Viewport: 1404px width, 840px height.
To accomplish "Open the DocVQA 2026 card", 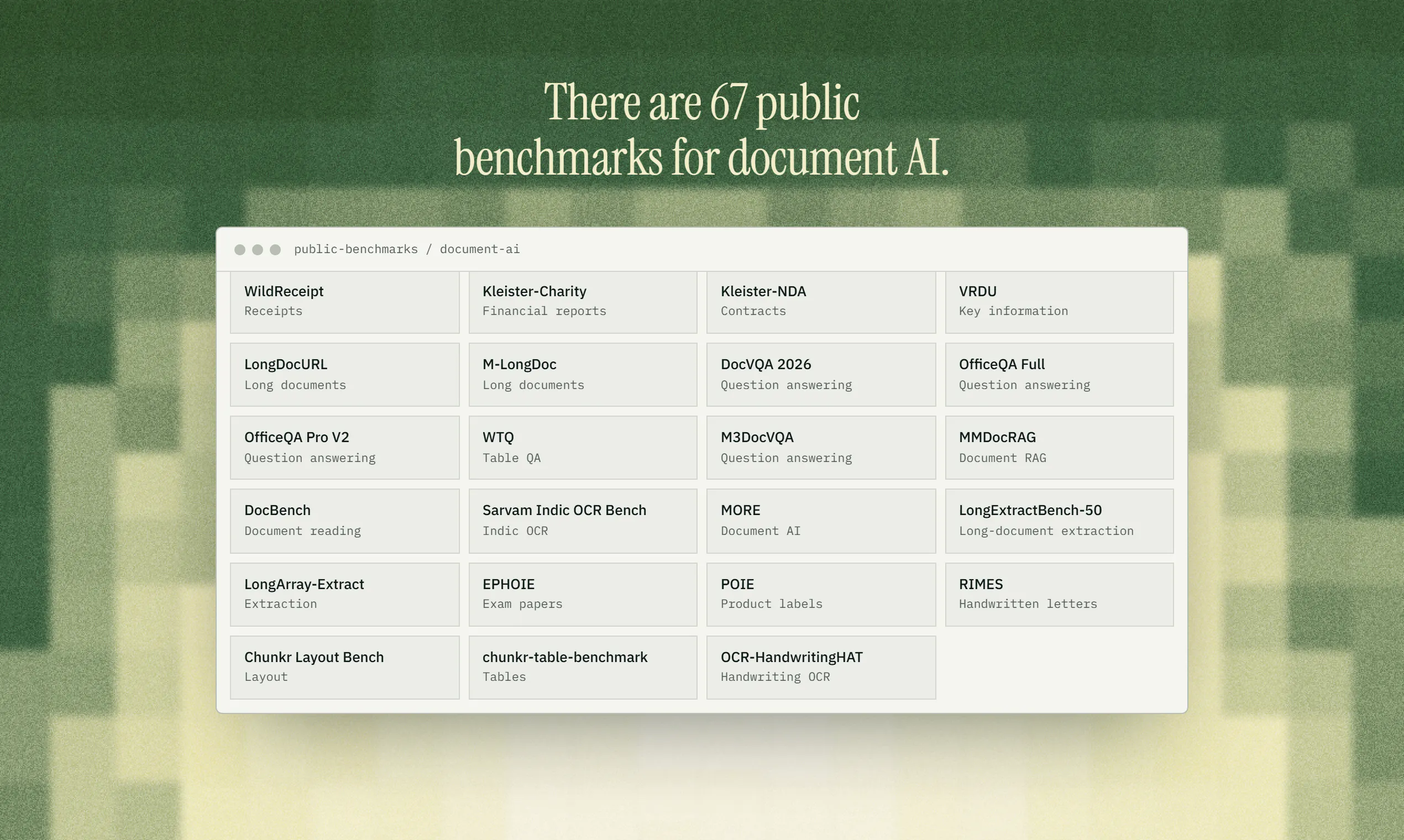I will (821, 375).
